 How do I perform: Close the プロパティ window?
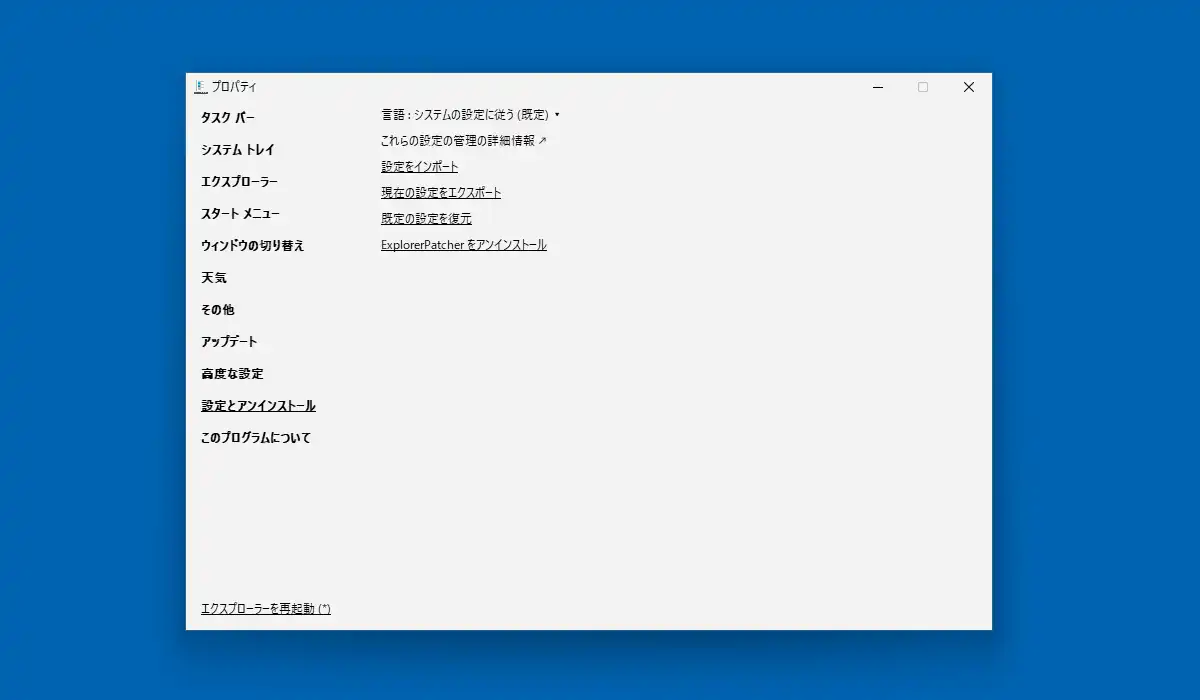(968, 87)
